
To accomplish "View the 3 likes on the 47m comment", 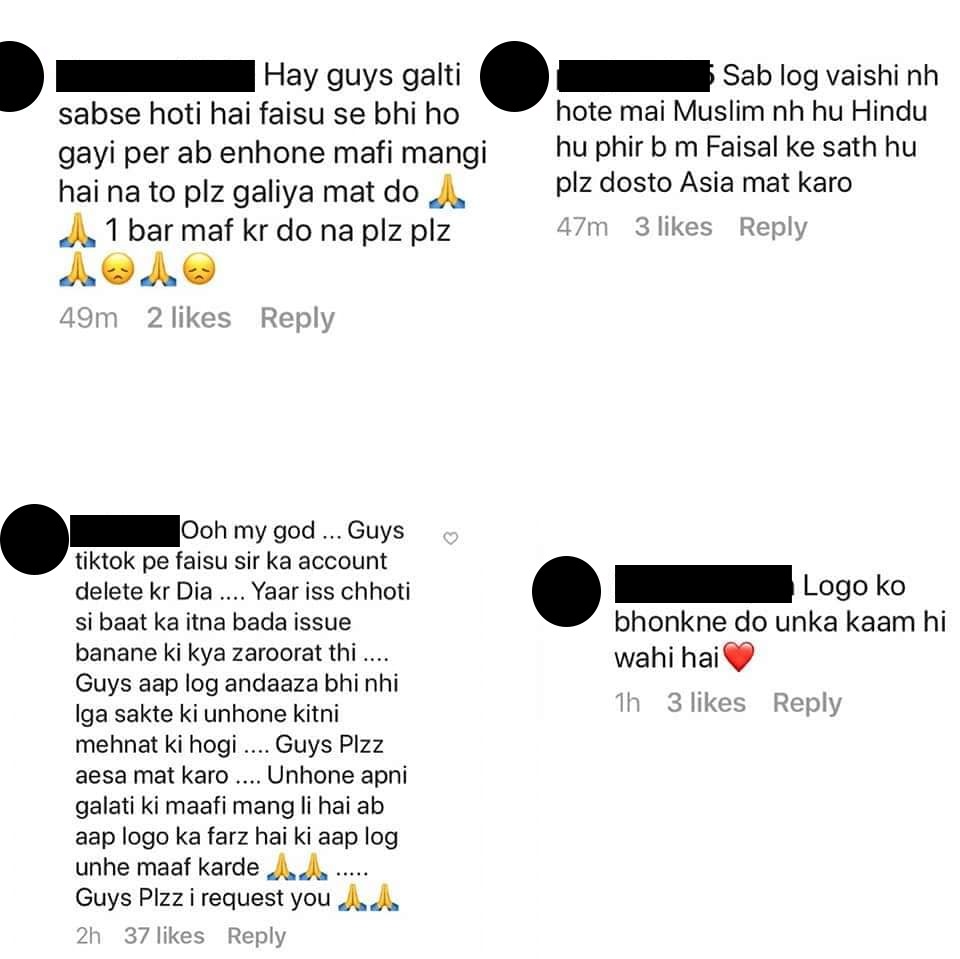I will point(673,227).
